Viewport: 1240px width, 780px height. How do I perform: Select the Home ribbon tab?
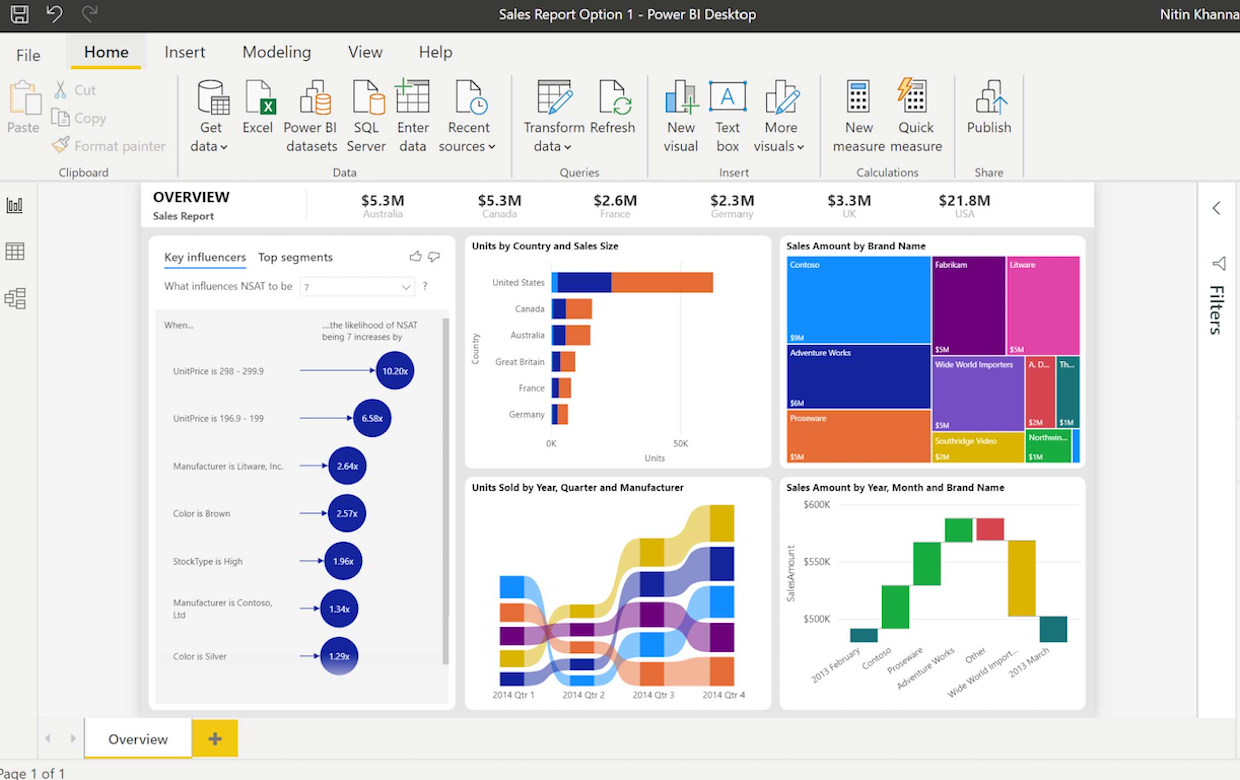coord(106,52)
